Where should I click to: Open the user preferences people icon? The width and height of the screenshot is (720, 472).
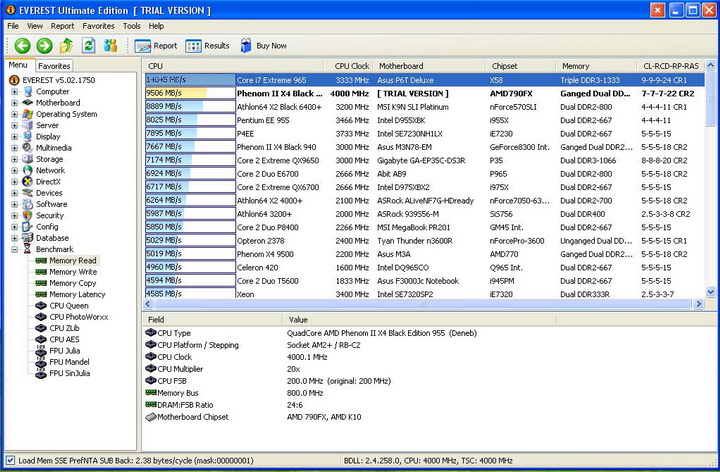click(x=110, y=45)
